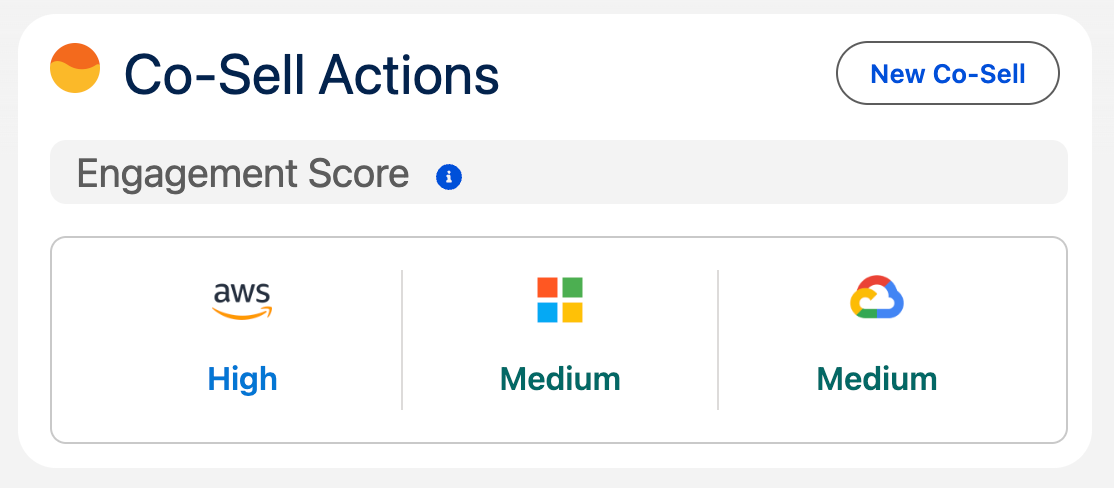
Task: Click the red square of Microsoft logo
Action: (x=548, y=288)
